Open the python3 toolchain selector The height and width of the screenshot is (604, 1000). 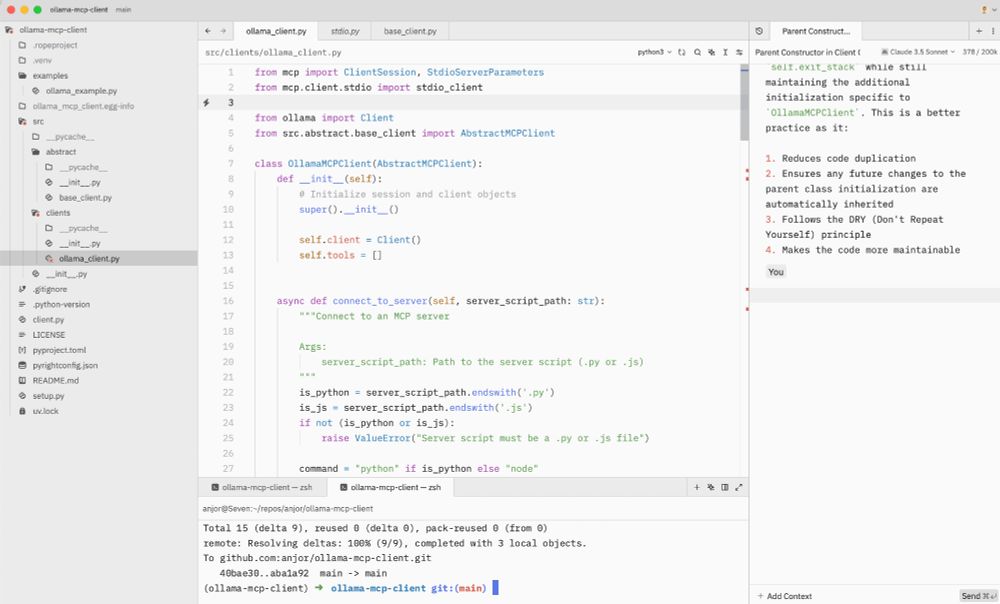[654, 52]
